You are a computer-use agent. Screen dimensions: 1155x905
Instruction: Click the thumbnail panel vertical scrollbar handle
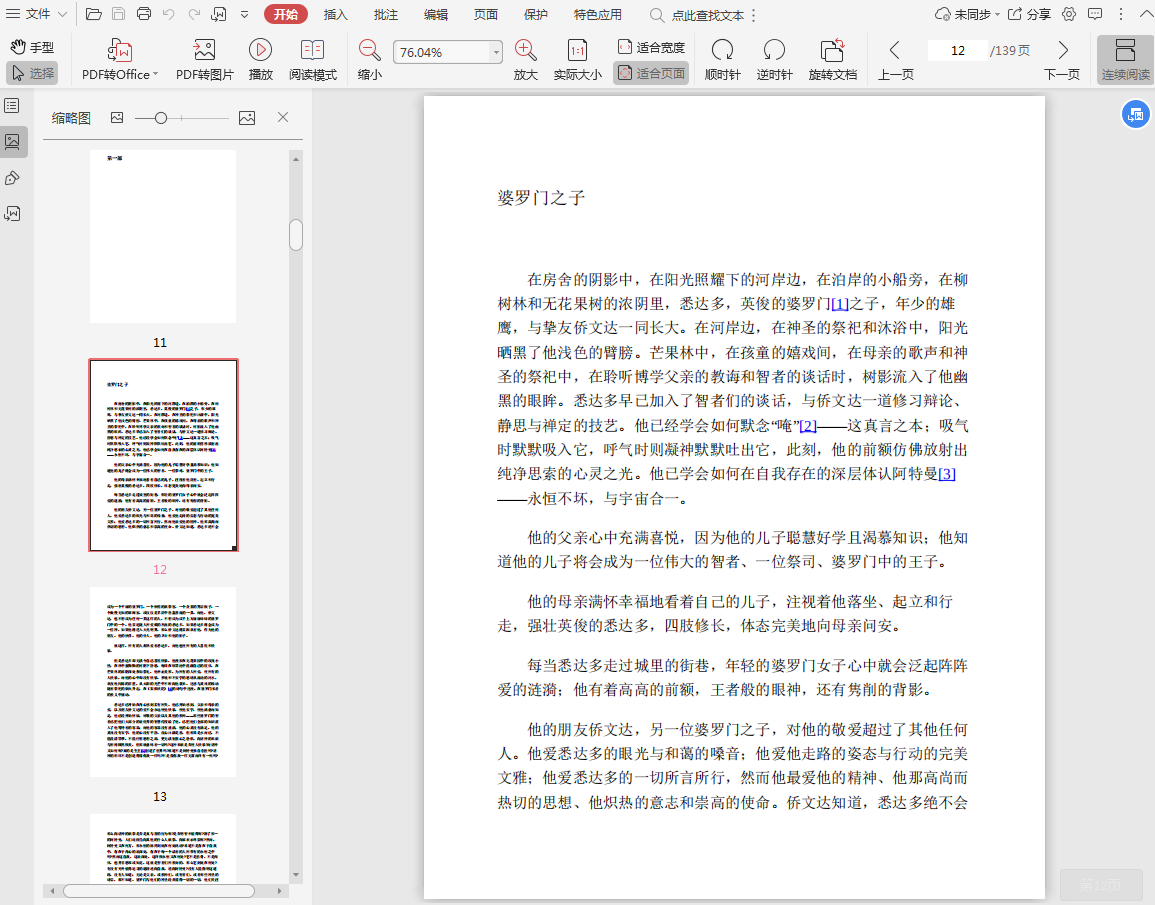click(x=296, y=235)
